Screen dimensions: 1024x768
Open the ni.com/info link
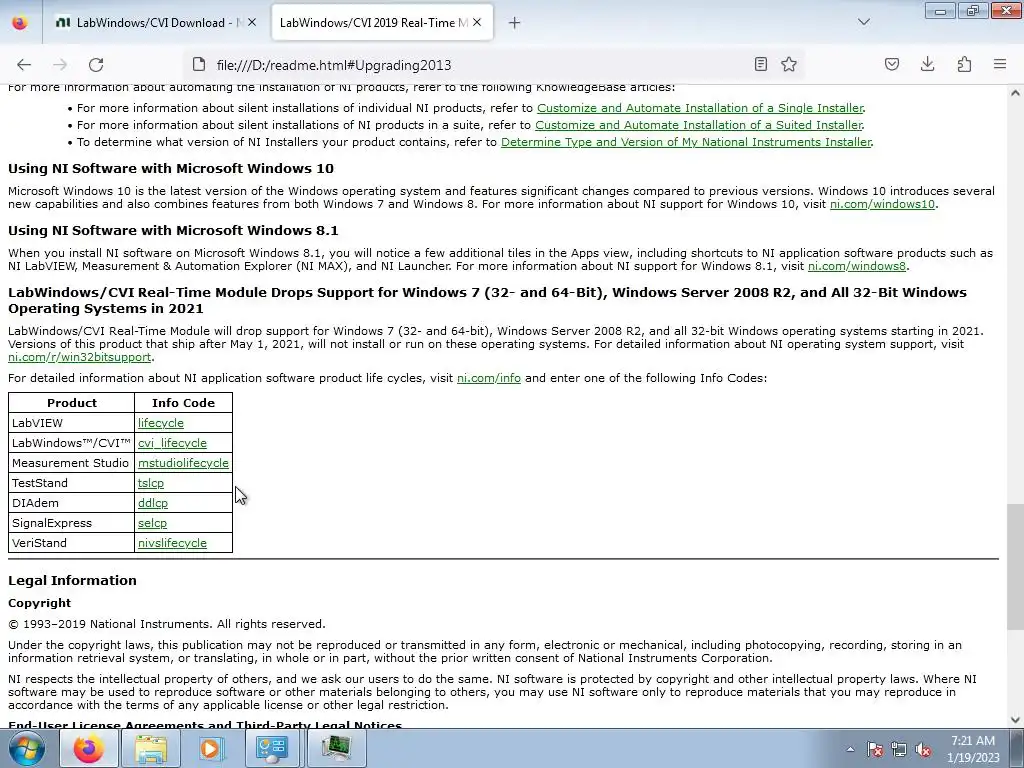pyautogui.click(x=488, y=377)
